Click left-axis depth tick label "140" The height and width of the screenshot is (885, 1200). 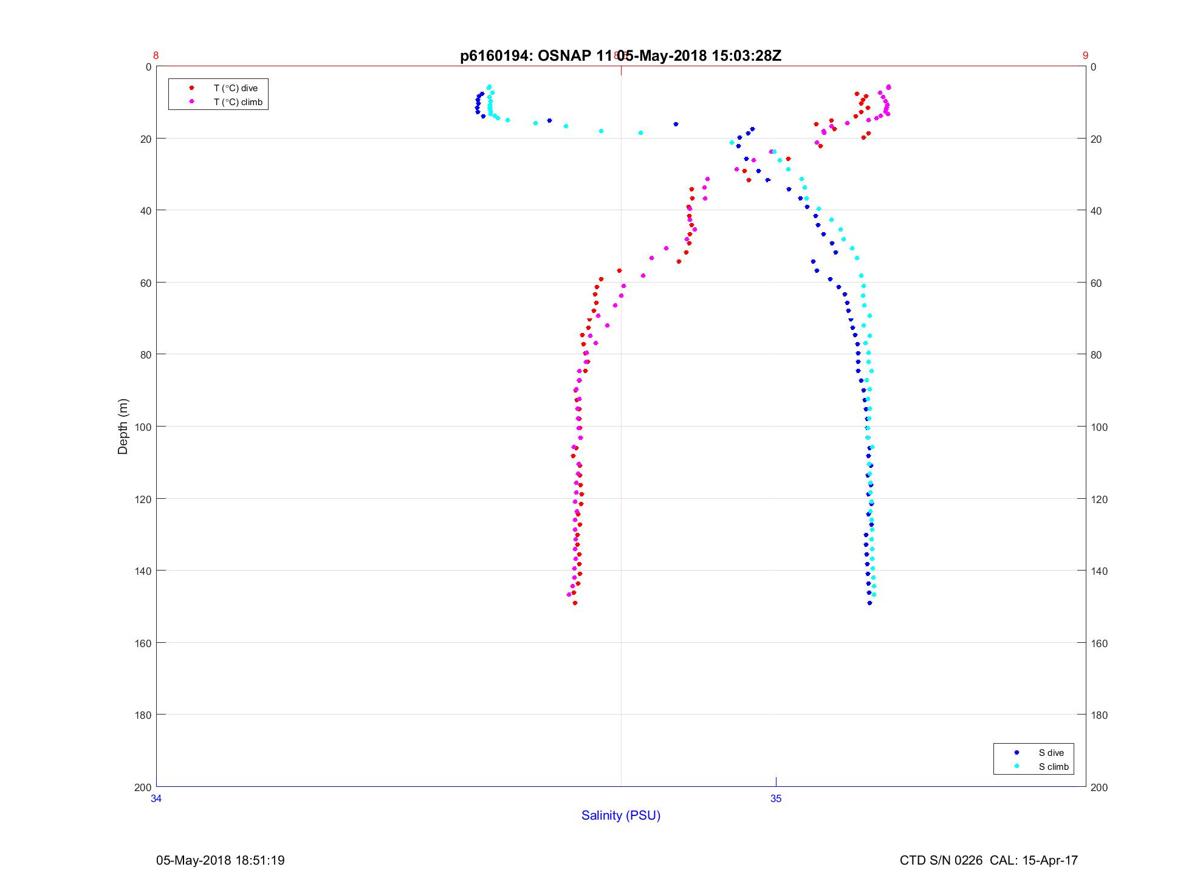tap(142, 571)
